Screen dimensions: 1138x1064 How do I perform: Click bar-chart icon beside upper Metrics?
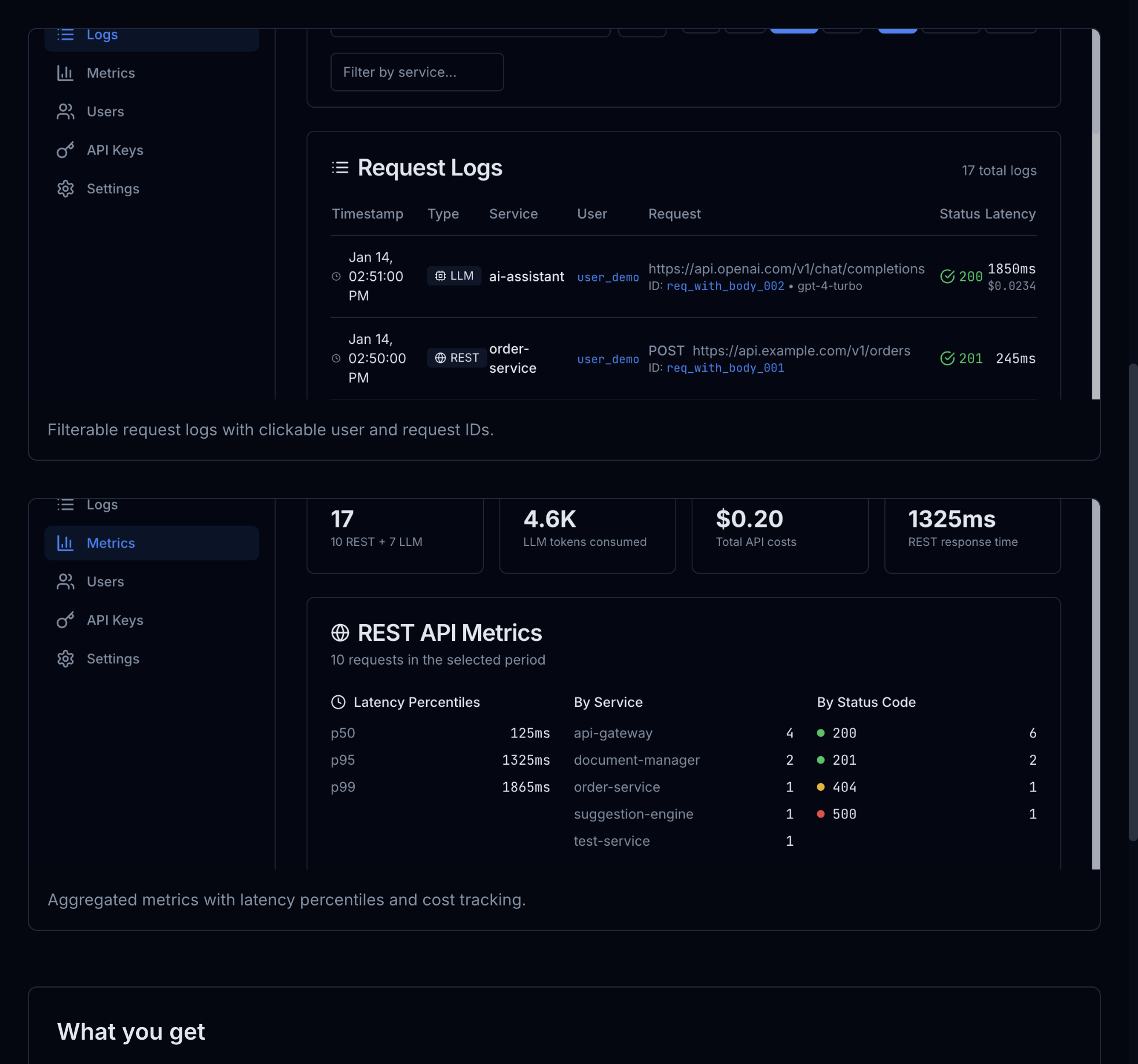tap(65, 73)
